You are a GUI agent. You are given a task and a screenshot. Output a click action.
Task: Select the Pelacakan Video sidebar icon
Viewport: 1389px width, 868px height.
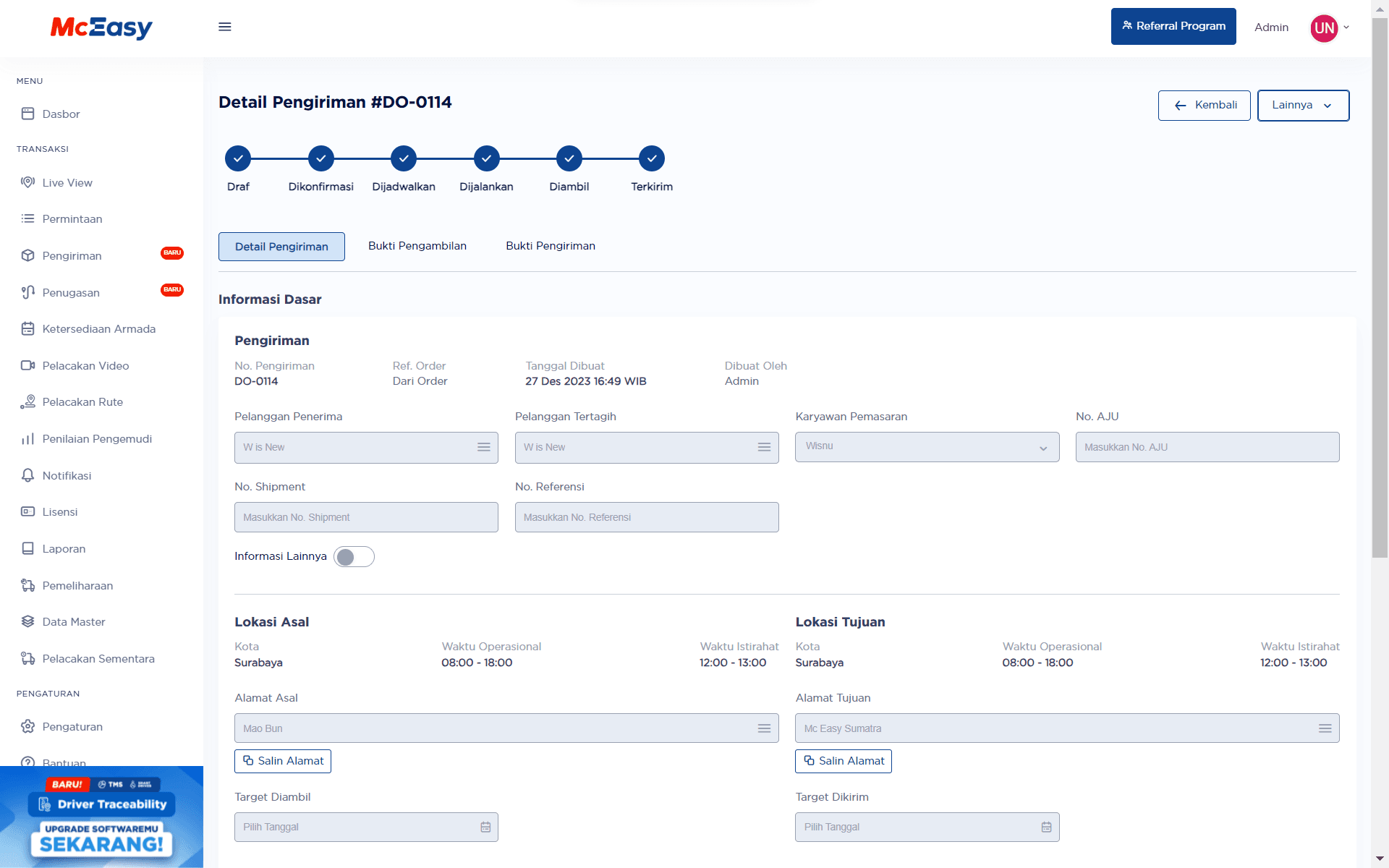click(27, 364)
